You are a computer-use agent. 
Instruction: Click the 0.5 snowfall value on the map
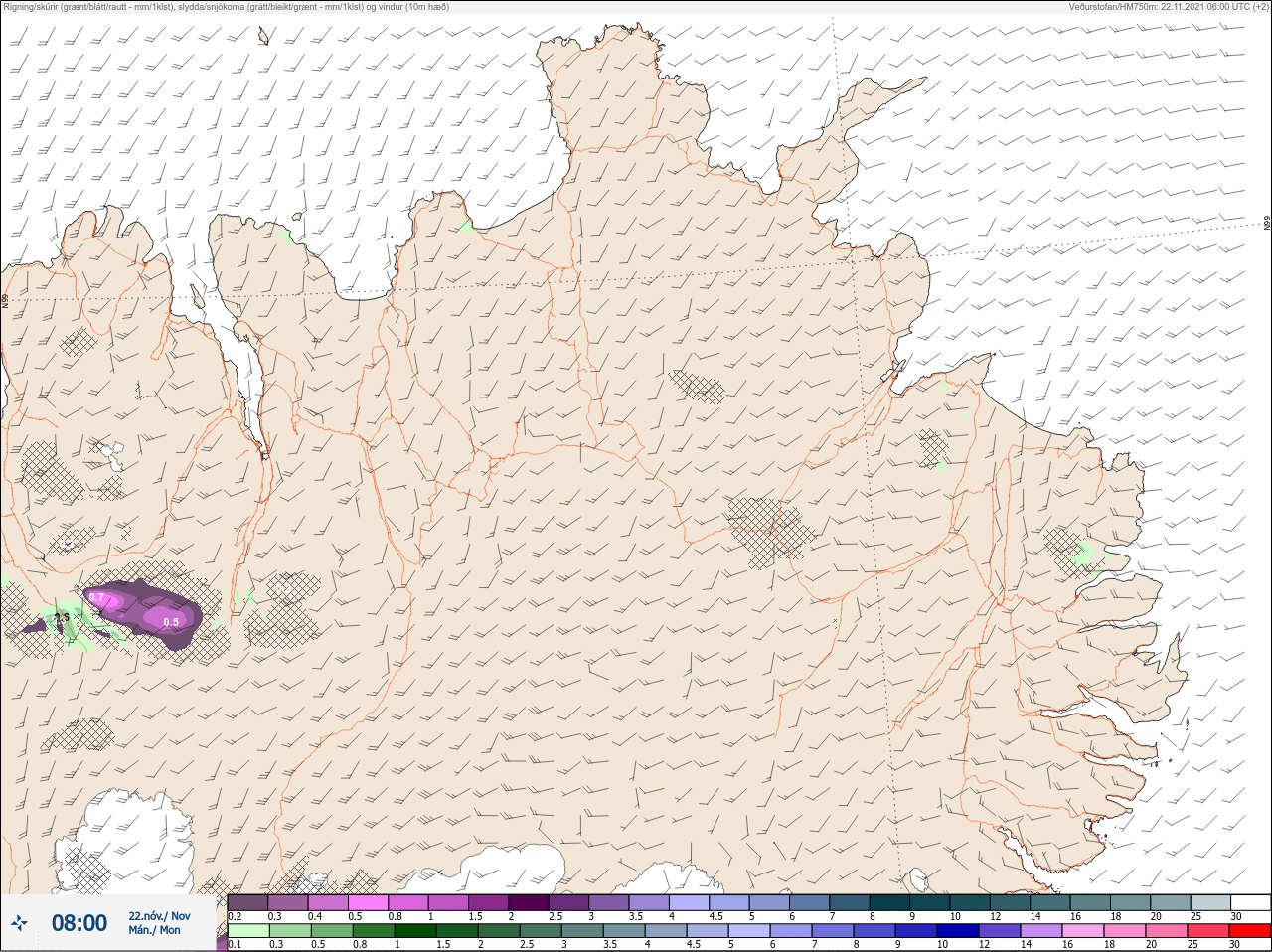[171, 622]
